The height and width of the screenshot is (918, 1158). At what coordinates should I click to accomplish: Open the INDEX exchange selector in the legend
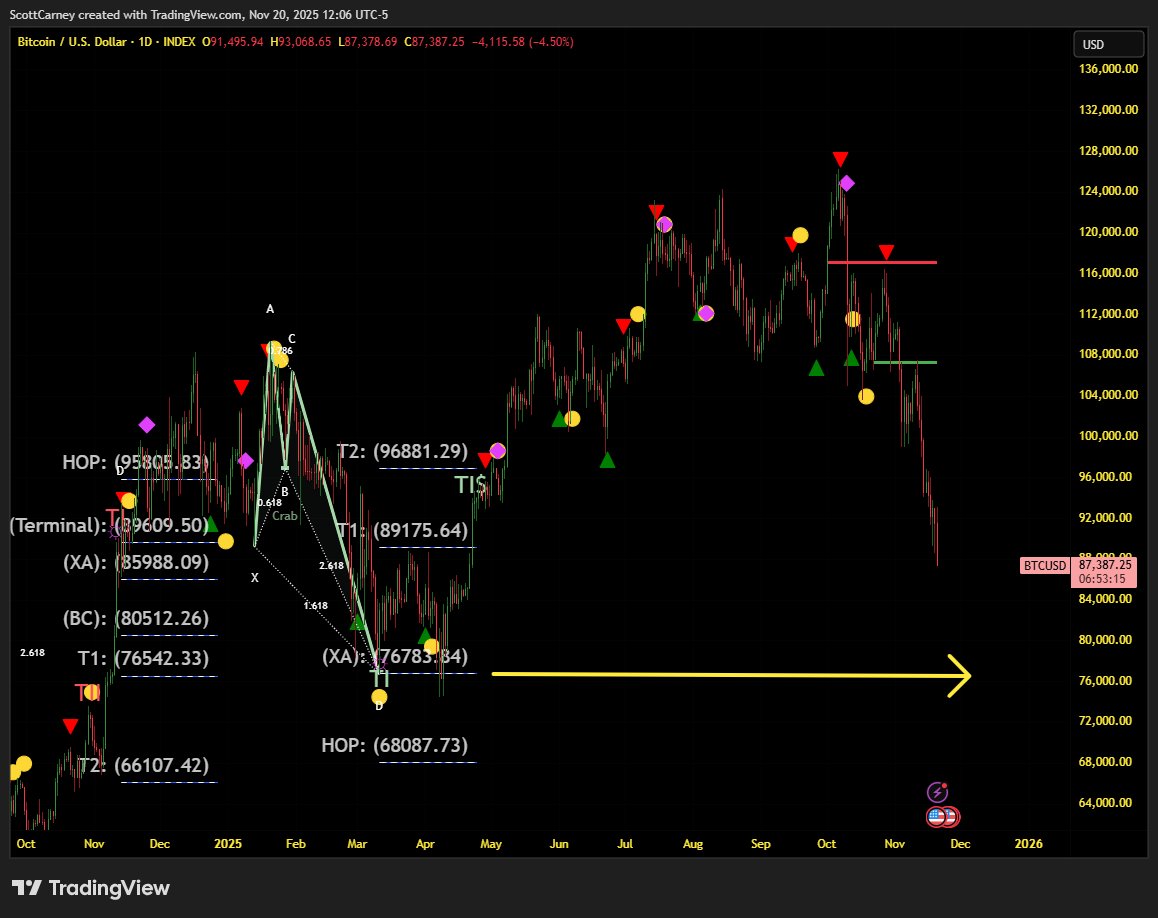point(180,42)
